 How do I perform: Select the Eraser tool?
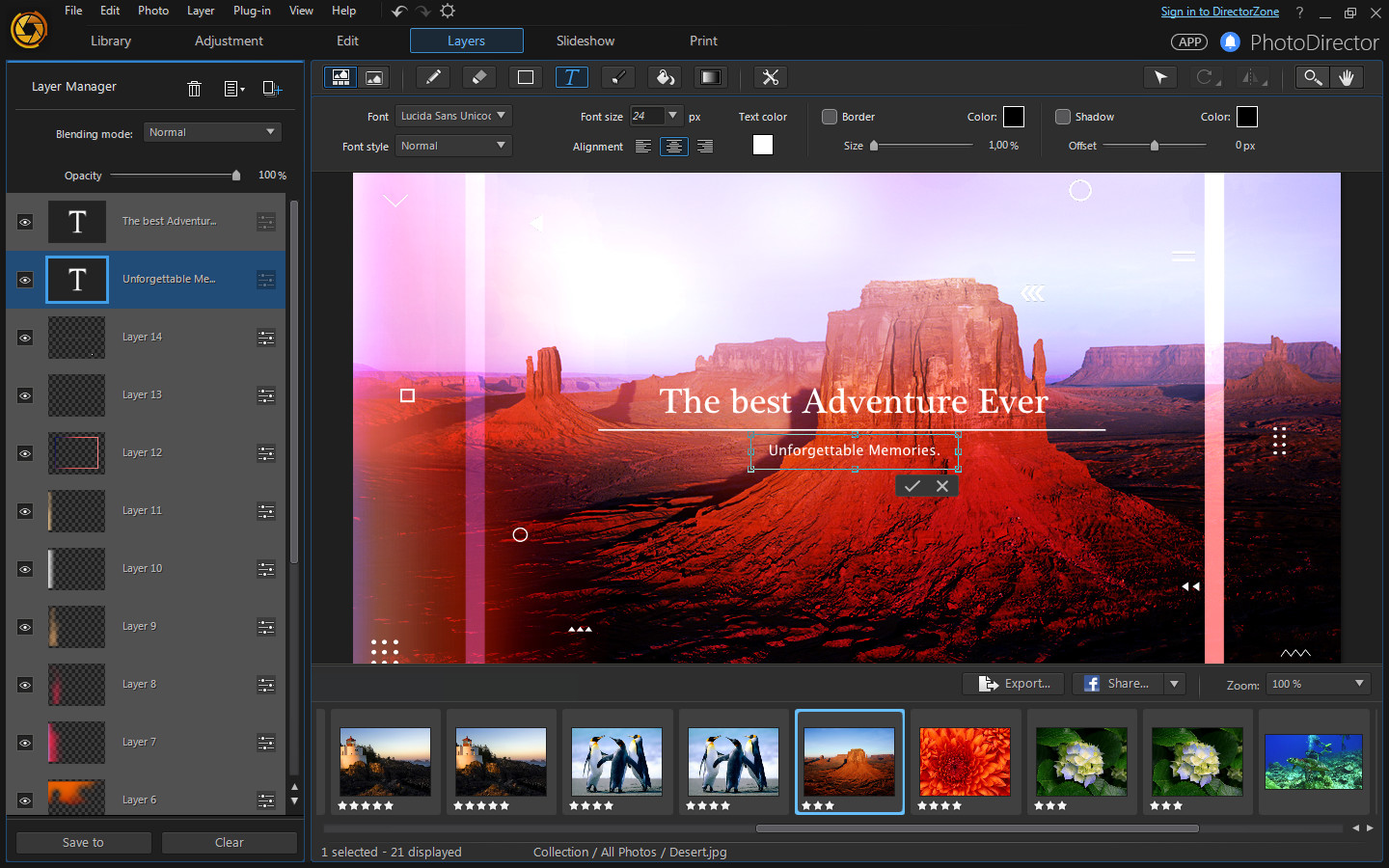tap(478, 77)
